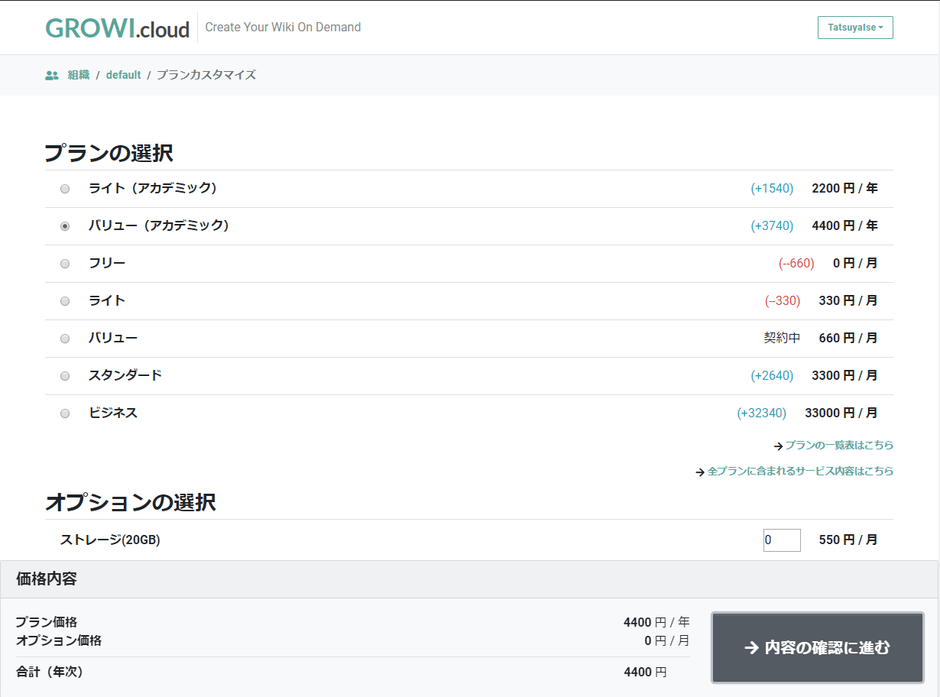The width and height of the screenshot is (940, 697).
Task: Select the currently contracted バリュー plan radio
Action: pyautogui.click(x=65, y=339)
